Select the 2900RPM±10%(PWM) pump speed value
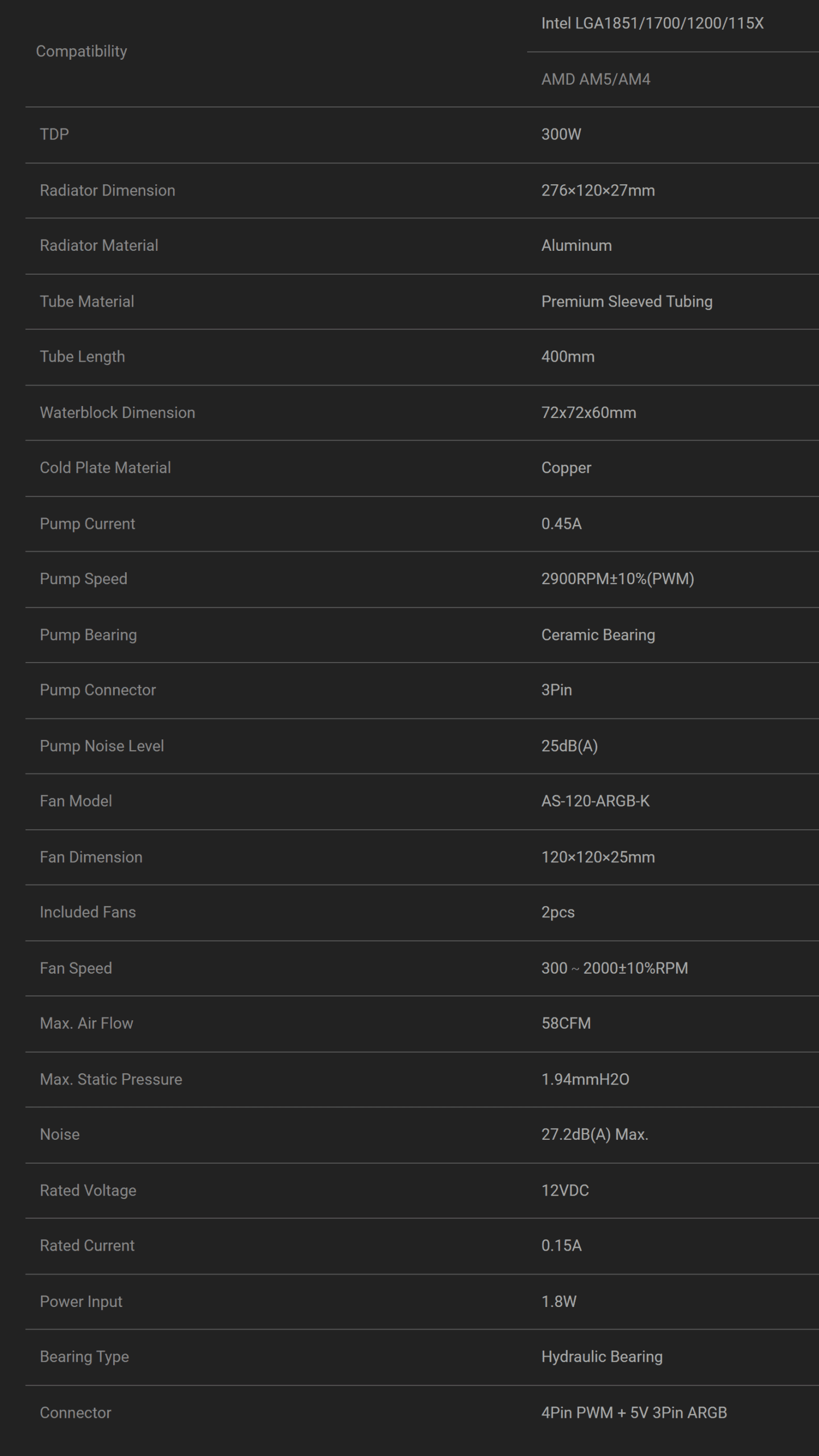This screenshot has height=1456, width=819. click(x=618, y=579)
